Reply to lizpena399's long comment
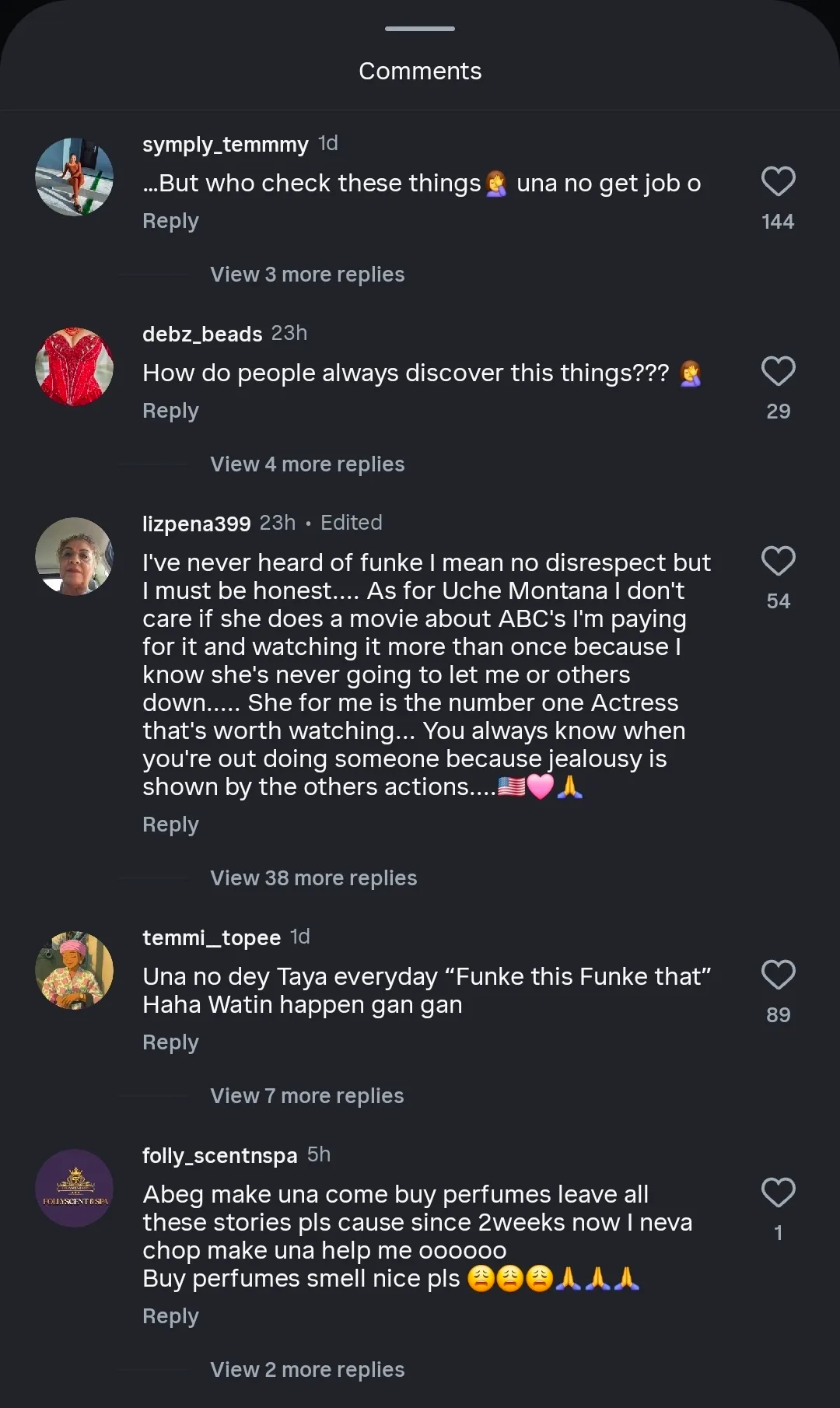This screenshot has width=840, height=1408. coord(170,825)
